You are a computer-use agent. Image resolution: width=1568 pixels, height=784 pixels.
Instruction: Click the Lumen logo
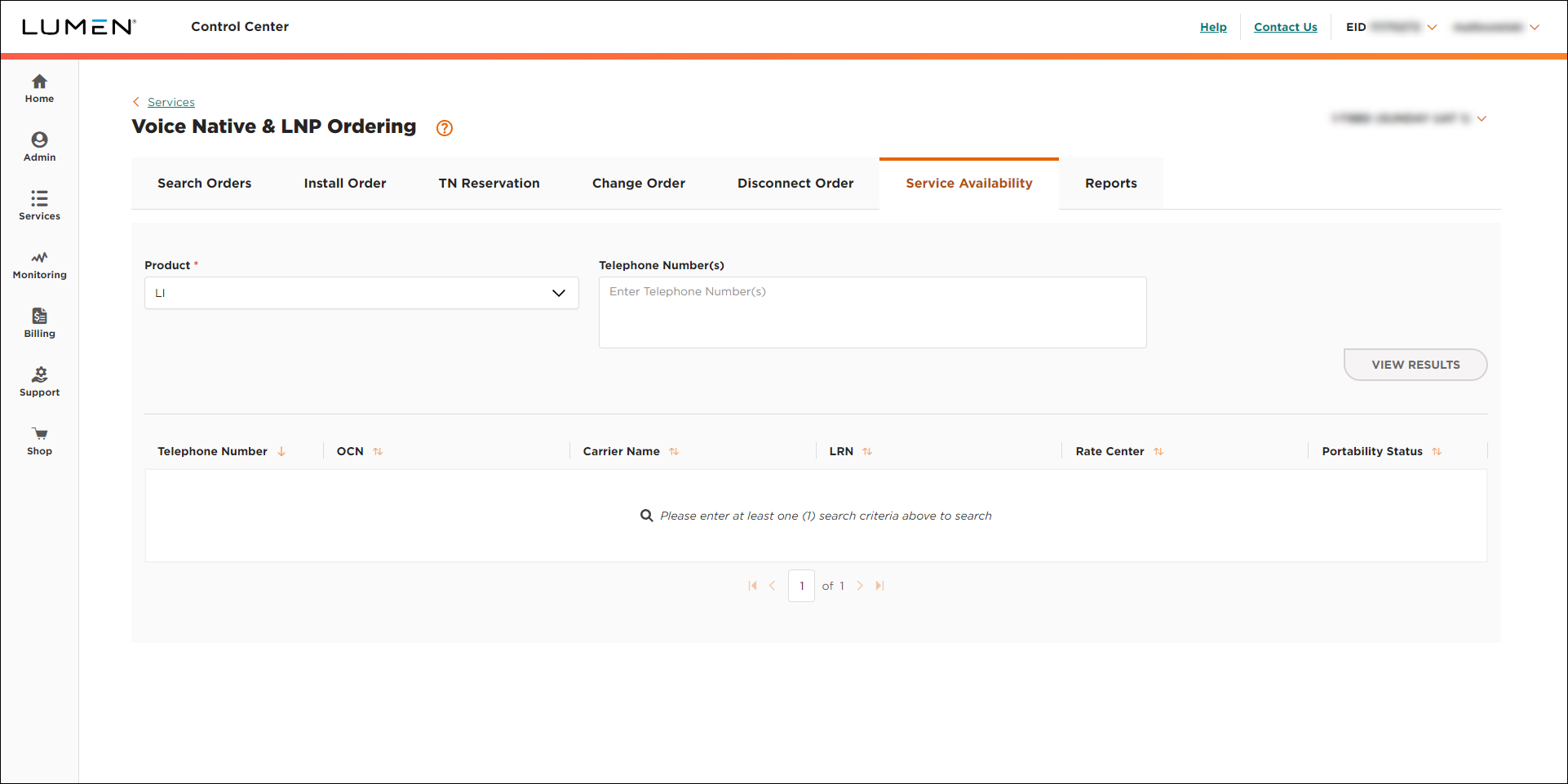[78, 27]
